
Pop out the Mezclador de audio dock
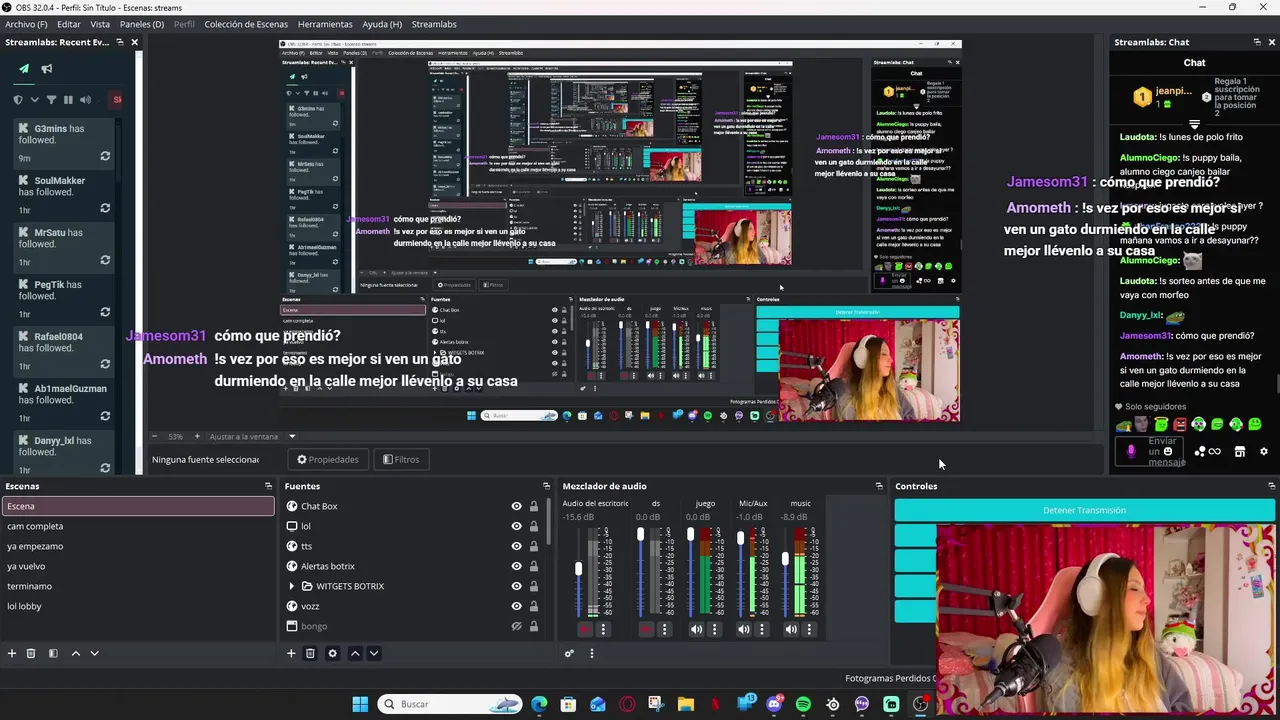click(x=879, y=486)
